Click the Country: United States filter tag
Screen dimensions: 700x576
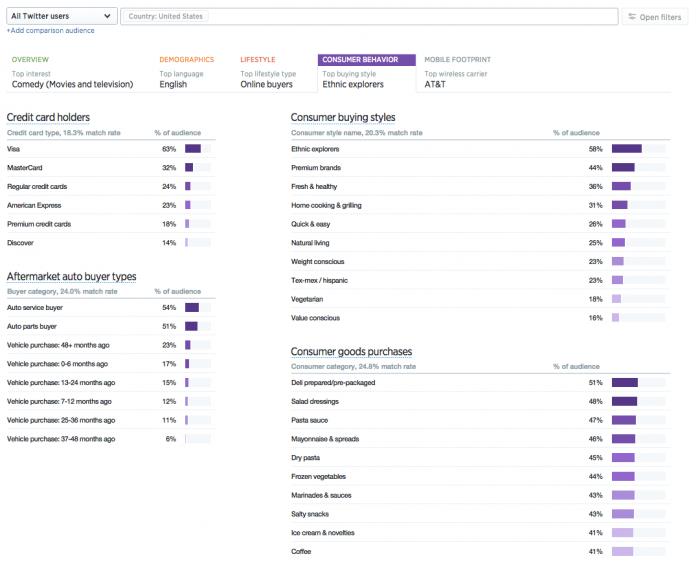click(166, 17)
